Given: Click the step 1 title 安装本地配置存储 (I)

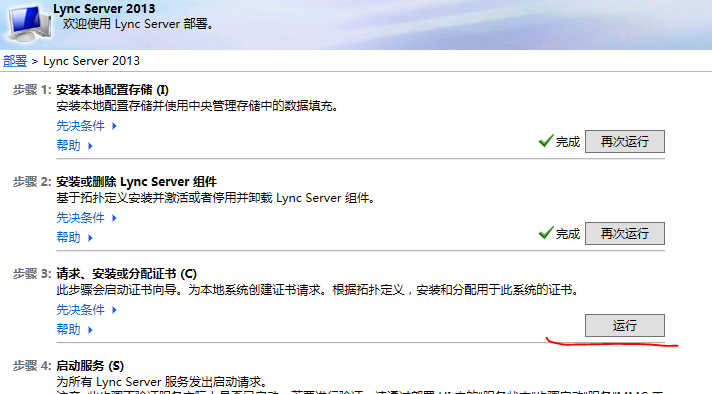Looking at the screenshot, I should (112, 90).
